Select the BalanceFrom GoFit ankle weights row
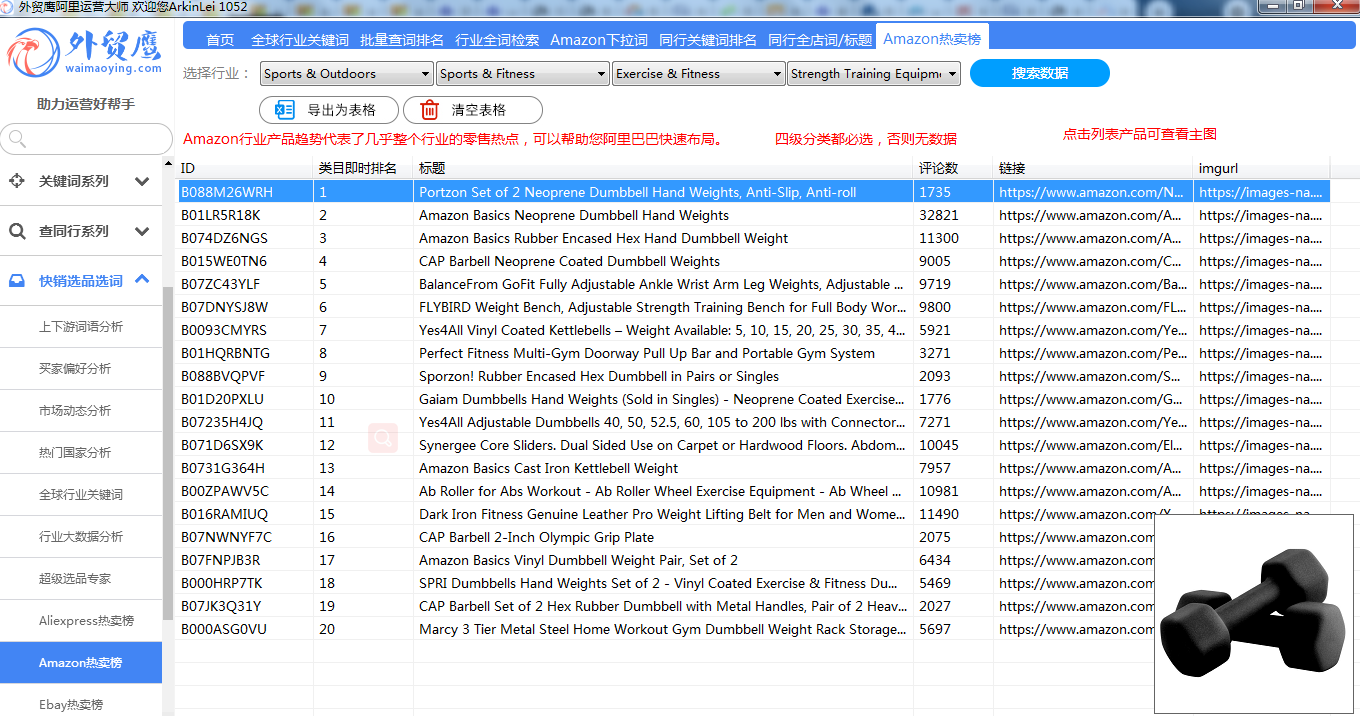Image resolution: width=1360 pixels, height=716 pixels. pos(753,284)
